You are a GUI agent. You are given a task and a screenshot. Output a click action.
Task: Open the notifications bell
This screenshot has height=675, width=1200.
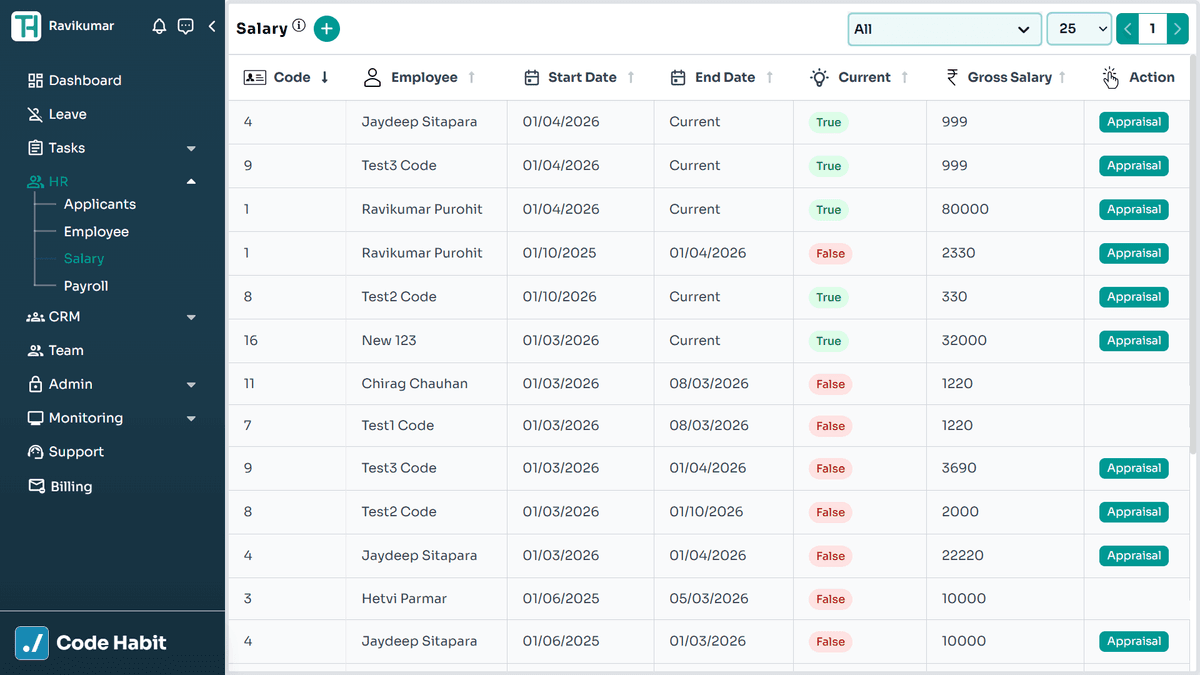pos(159,27)
